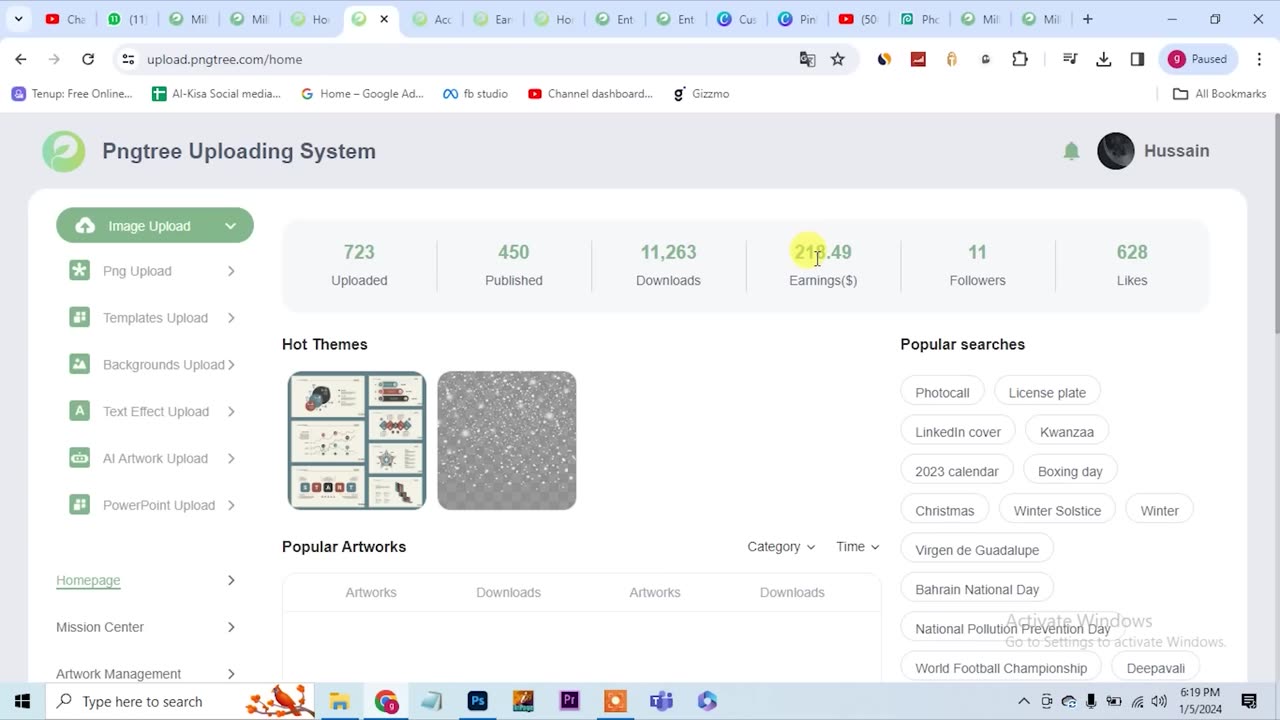This screenshot has height=720, width=1280.
Task: Open Premiere Pro from the taskbar
Action: [570, 701]
